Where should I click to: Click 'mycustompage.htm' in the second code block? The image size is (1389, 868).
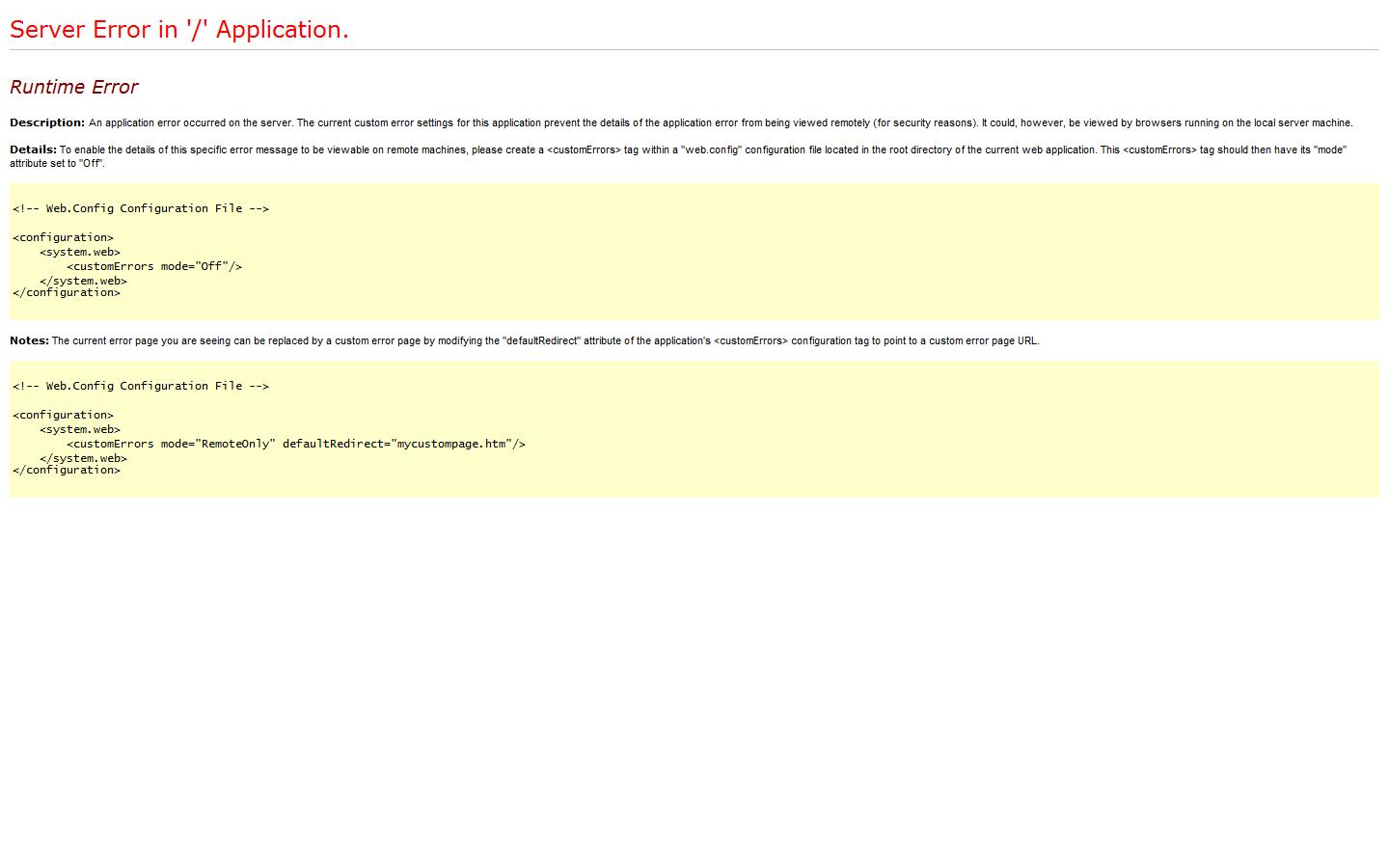coord(452,444)
